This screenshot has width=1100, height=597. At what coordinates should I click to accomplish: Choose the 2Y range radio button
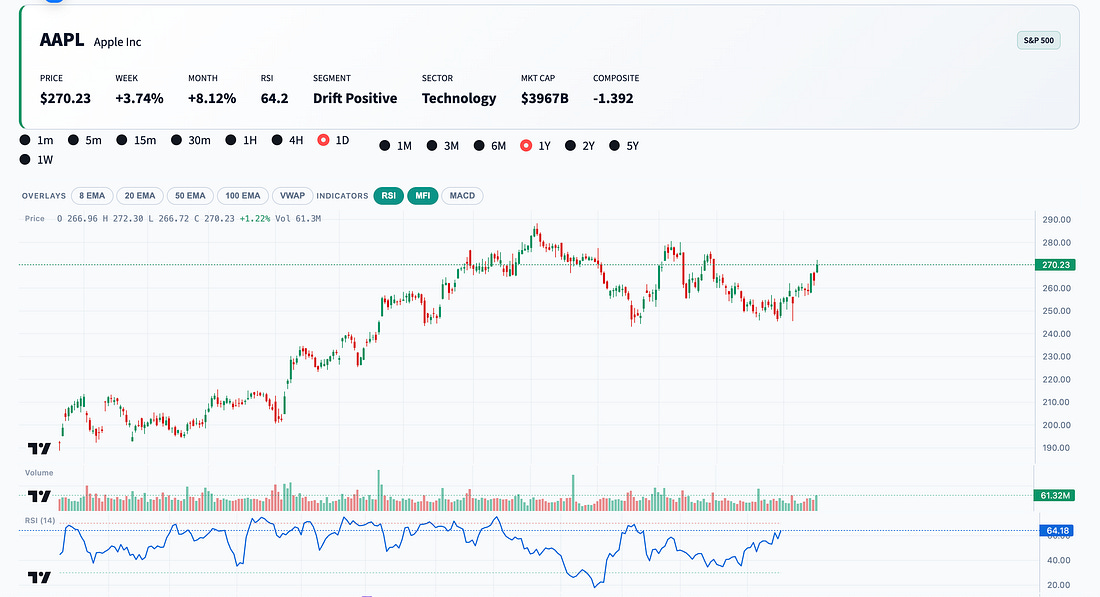click(570, 146)
